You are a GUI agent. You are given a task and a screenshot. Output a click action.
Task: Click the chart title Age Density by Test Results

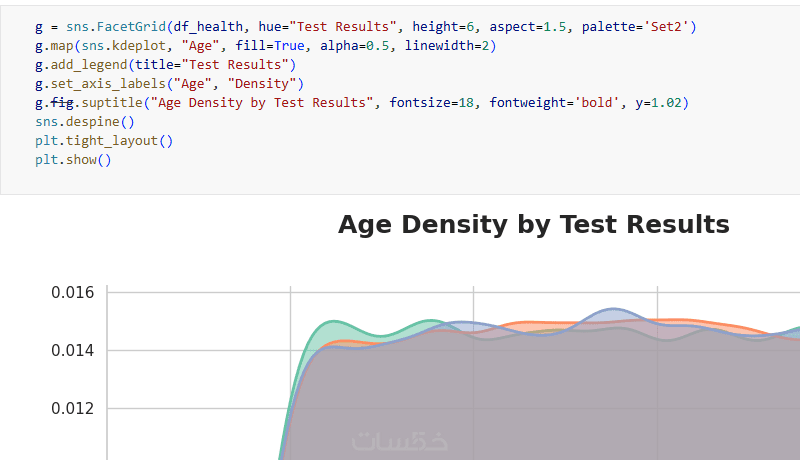tap(533, 224)
